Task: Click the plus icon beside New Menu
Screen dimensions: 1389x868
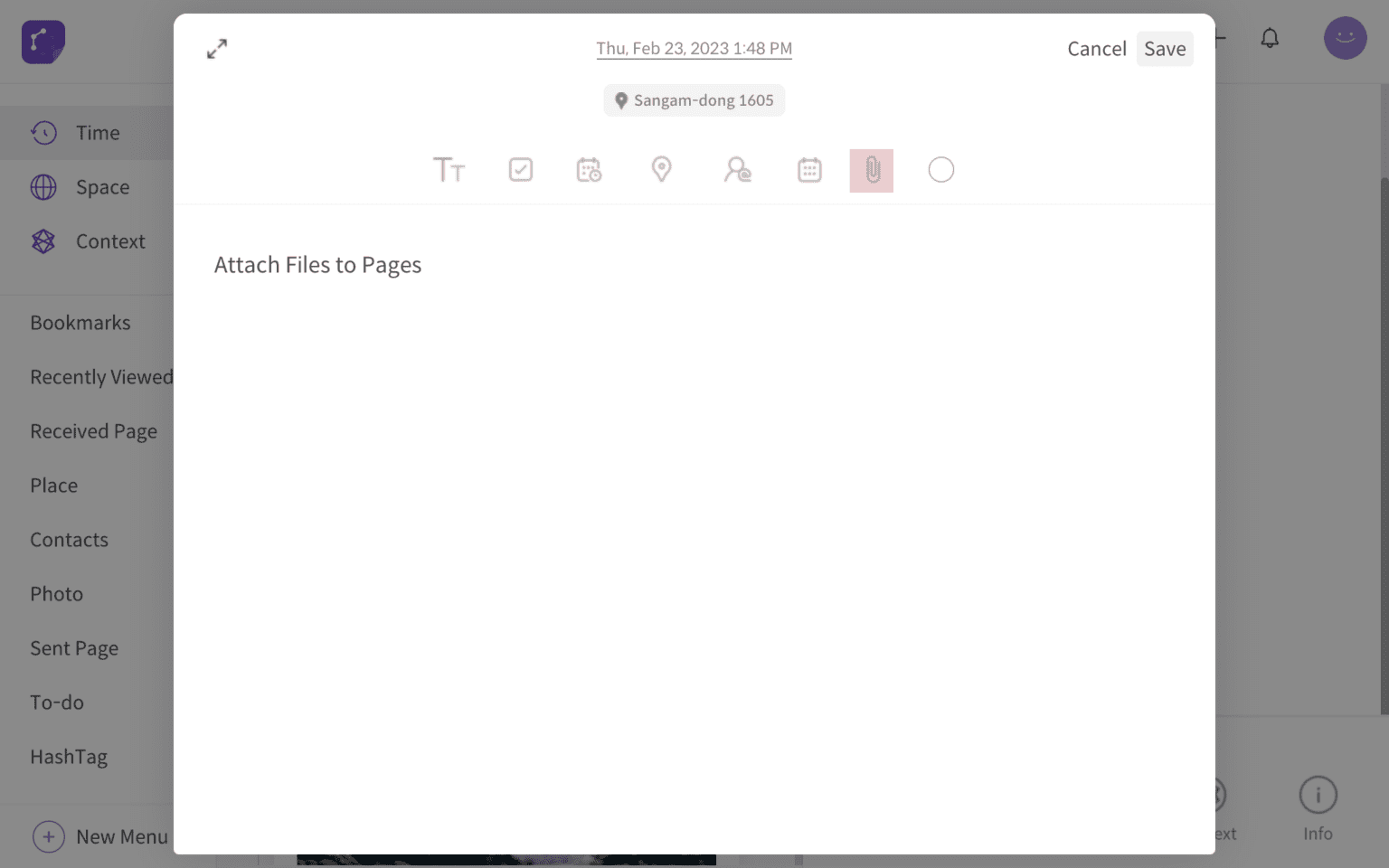Action: coord(49,837)
